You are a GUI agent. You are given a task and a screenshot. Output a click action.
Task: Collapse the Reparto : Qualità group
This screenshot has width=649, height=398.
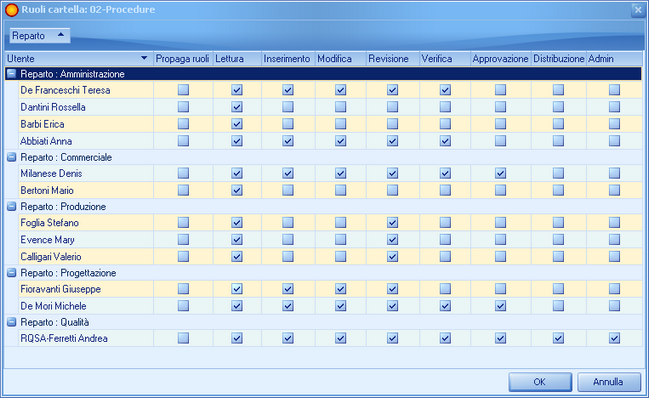[12, 322]
